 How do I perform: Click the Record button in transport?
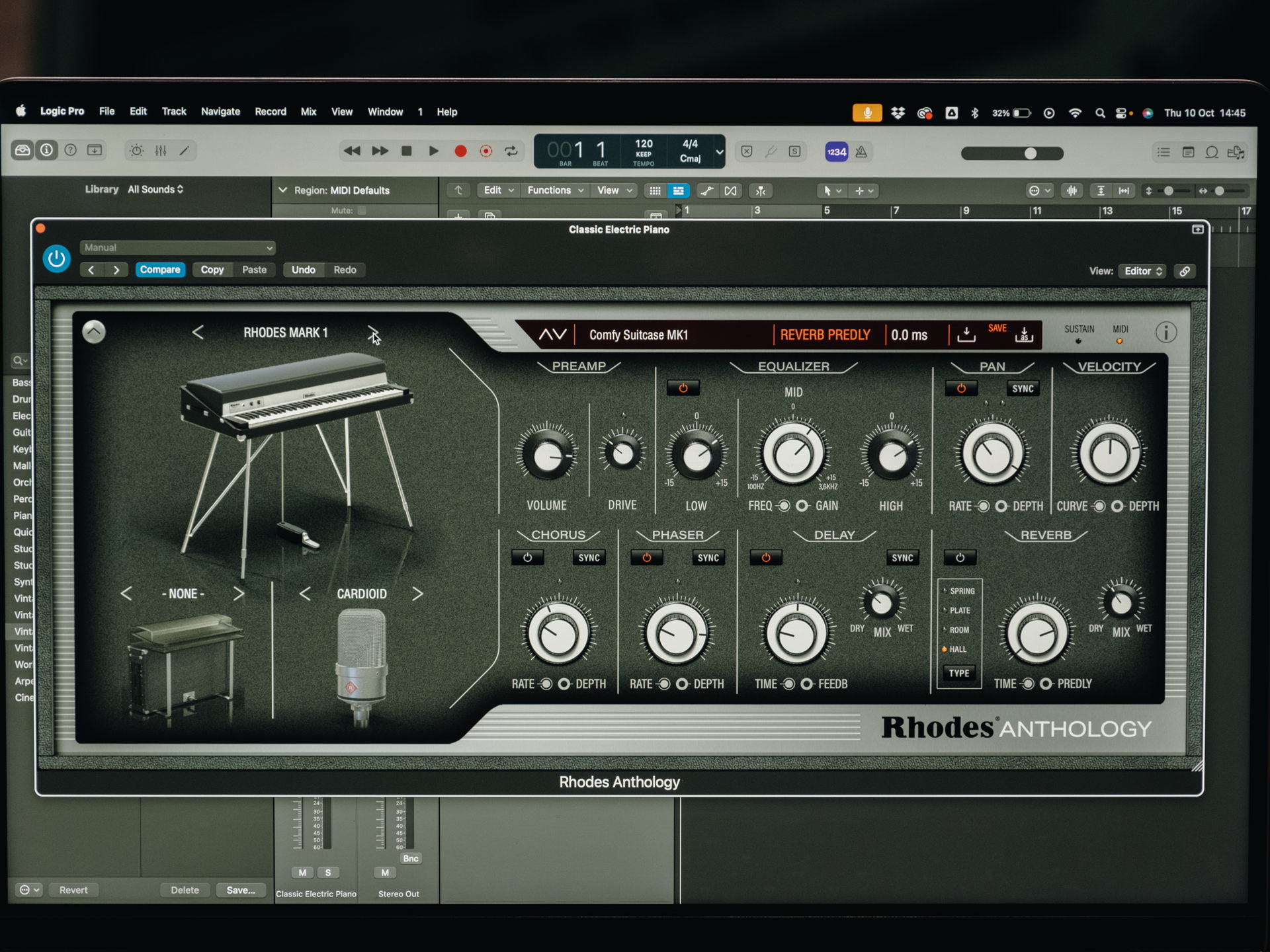tap(460, 151)
